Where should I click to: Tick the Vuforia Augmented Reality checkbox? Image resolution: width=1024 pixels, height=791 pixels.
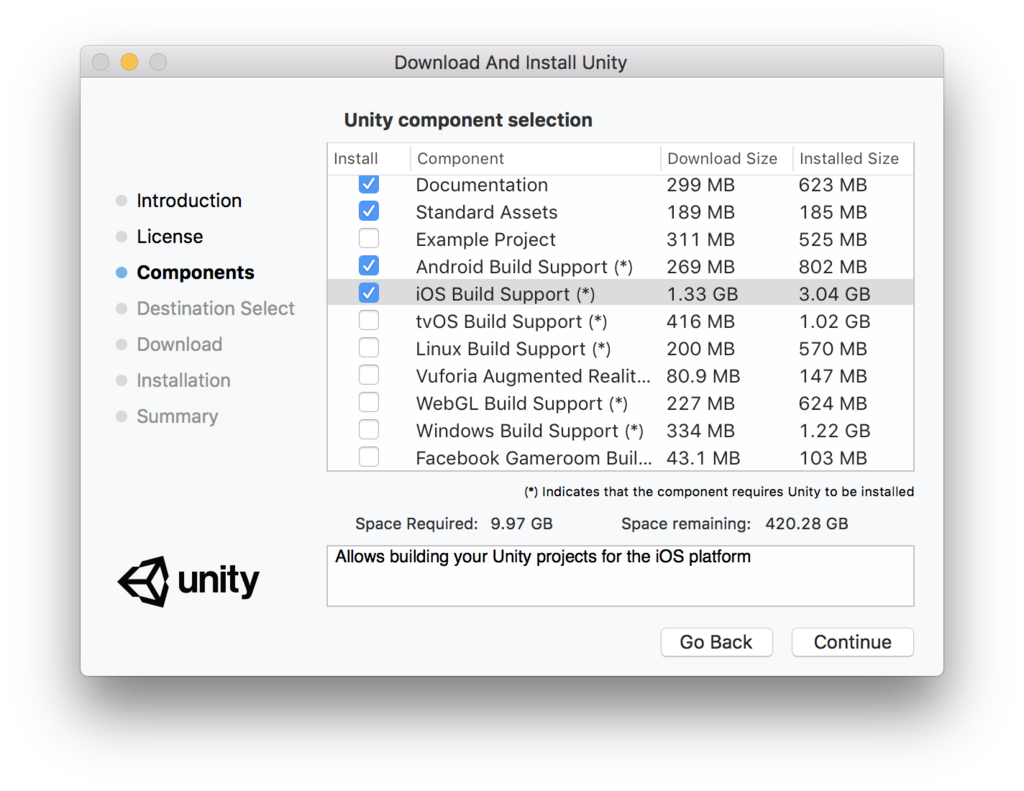click(369, 376)
